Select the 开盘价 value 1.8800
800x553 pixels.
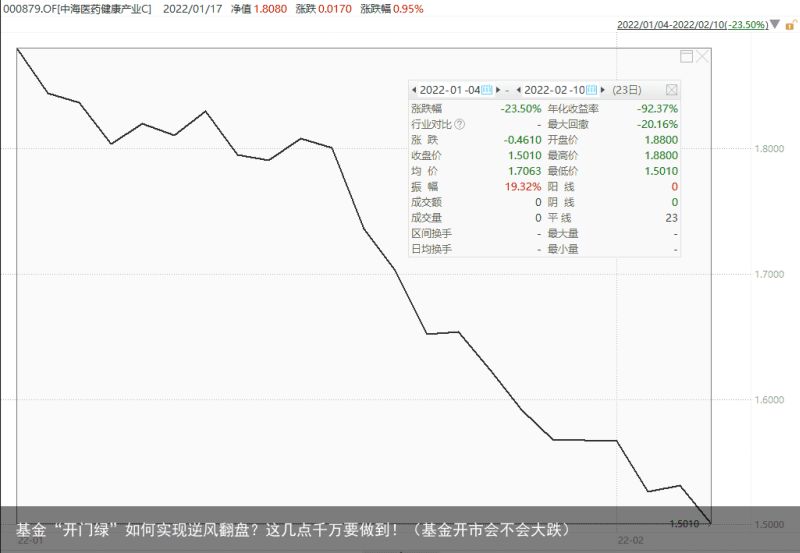pyautogui.click(x=661, y=140)
